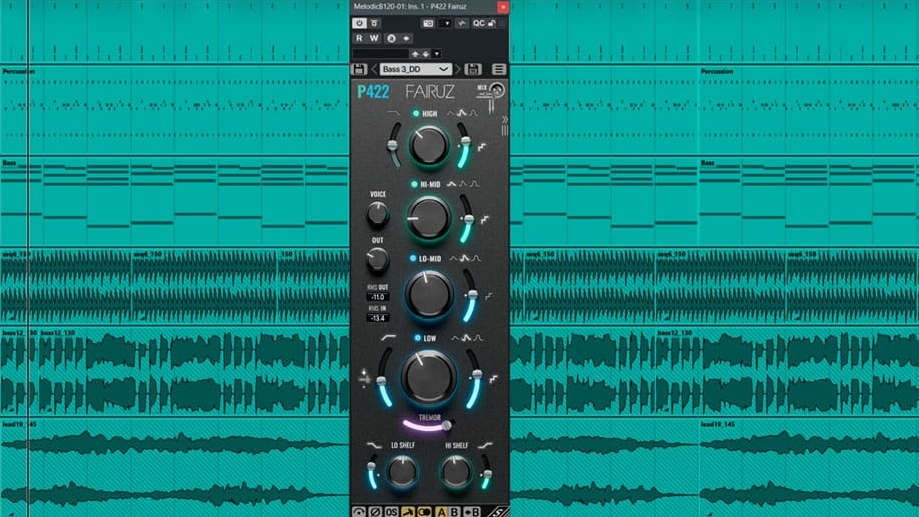Click the HI SHELF knob

(455, 471)
